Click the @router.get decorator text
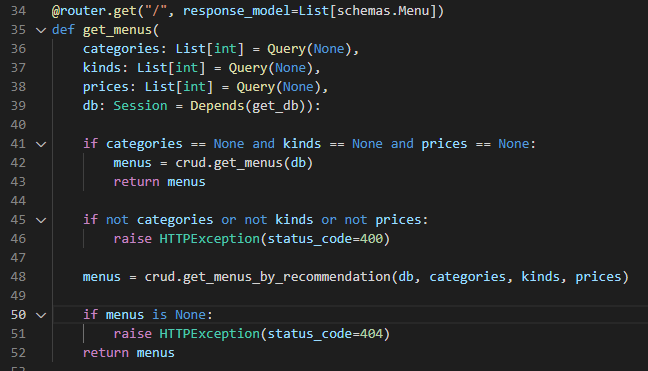 94,11
